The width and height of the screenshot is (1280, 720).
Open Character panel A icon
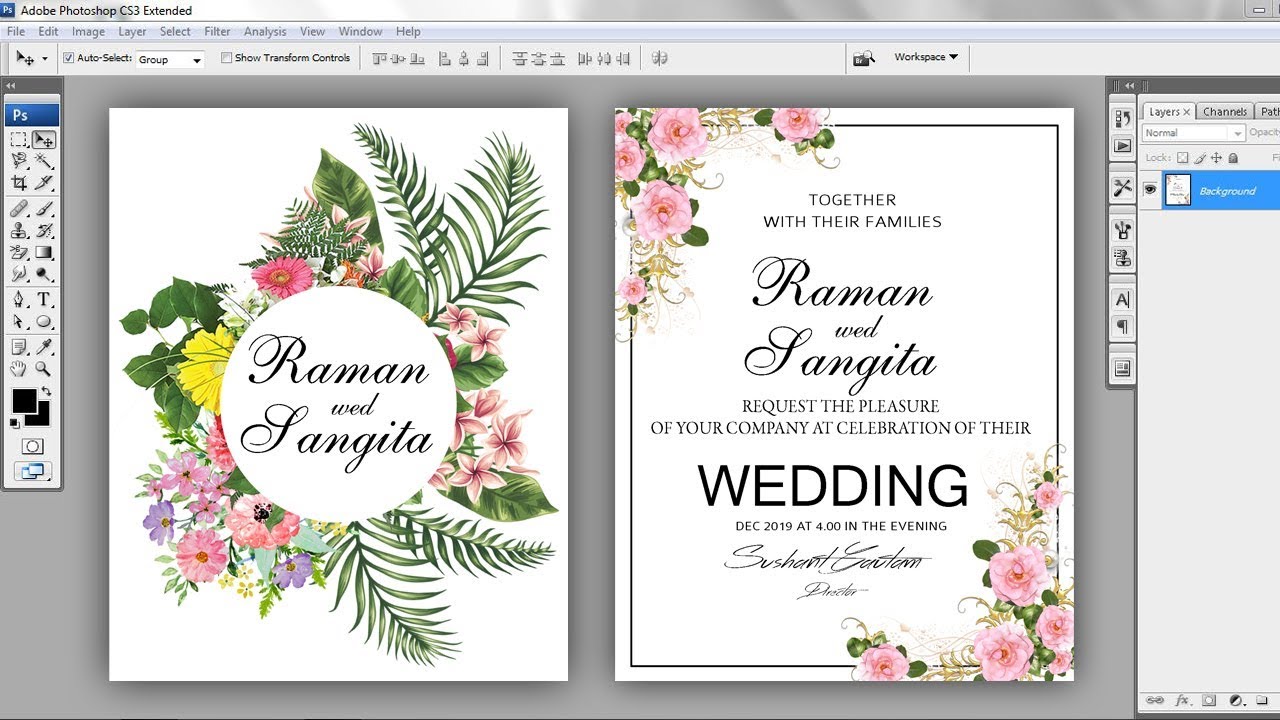1122,300
